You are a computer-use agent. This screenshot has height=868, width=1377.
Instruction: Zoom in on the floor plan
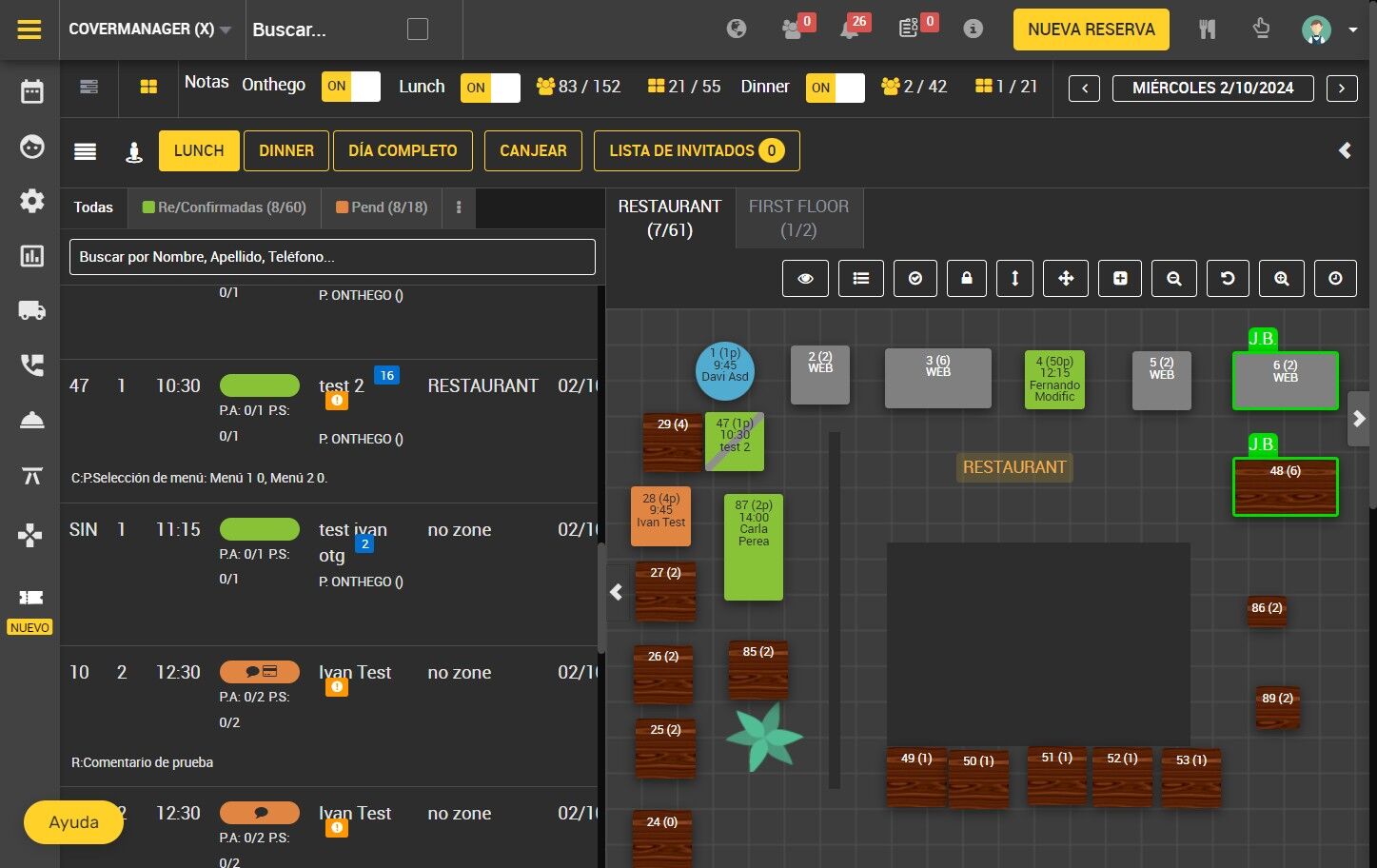(x=1282, y=278)
